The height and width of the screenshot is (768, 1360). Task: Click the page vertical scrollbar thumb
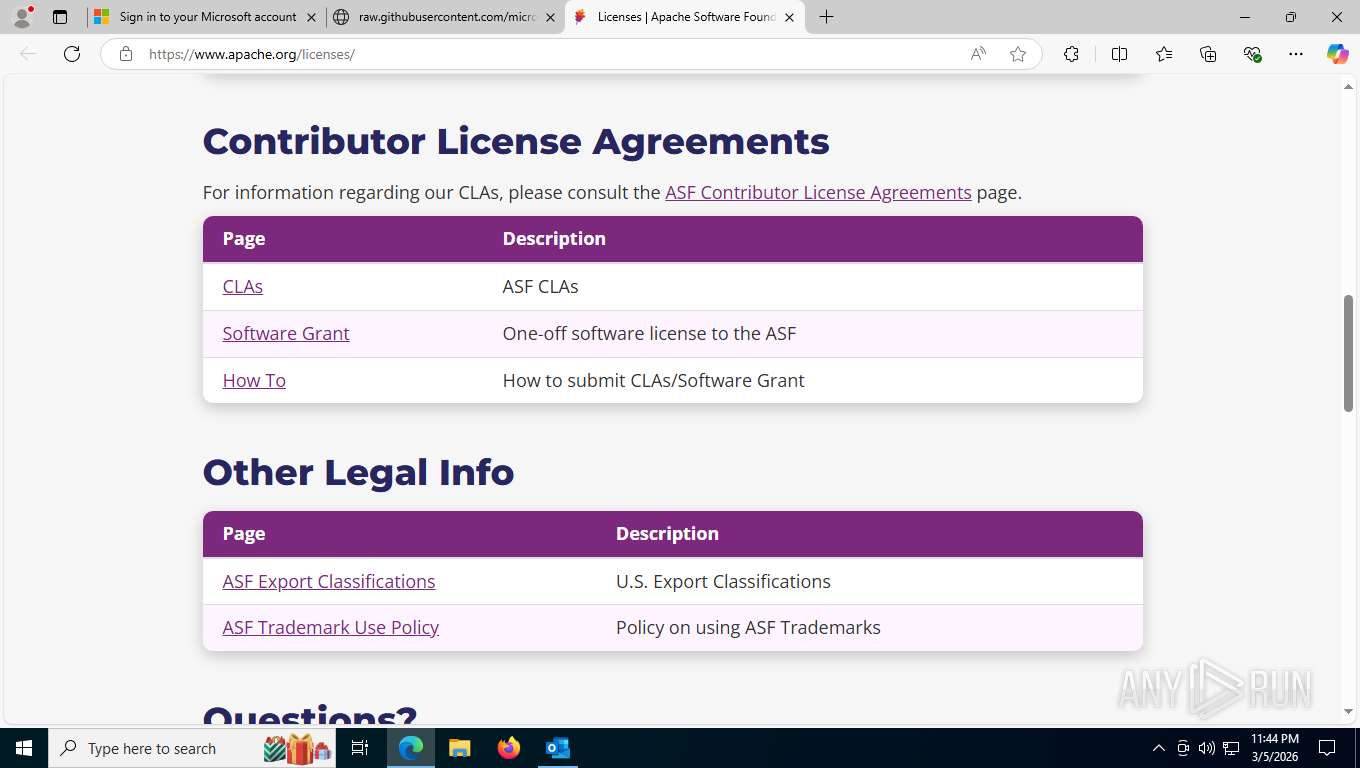[x=1348, y=353]
